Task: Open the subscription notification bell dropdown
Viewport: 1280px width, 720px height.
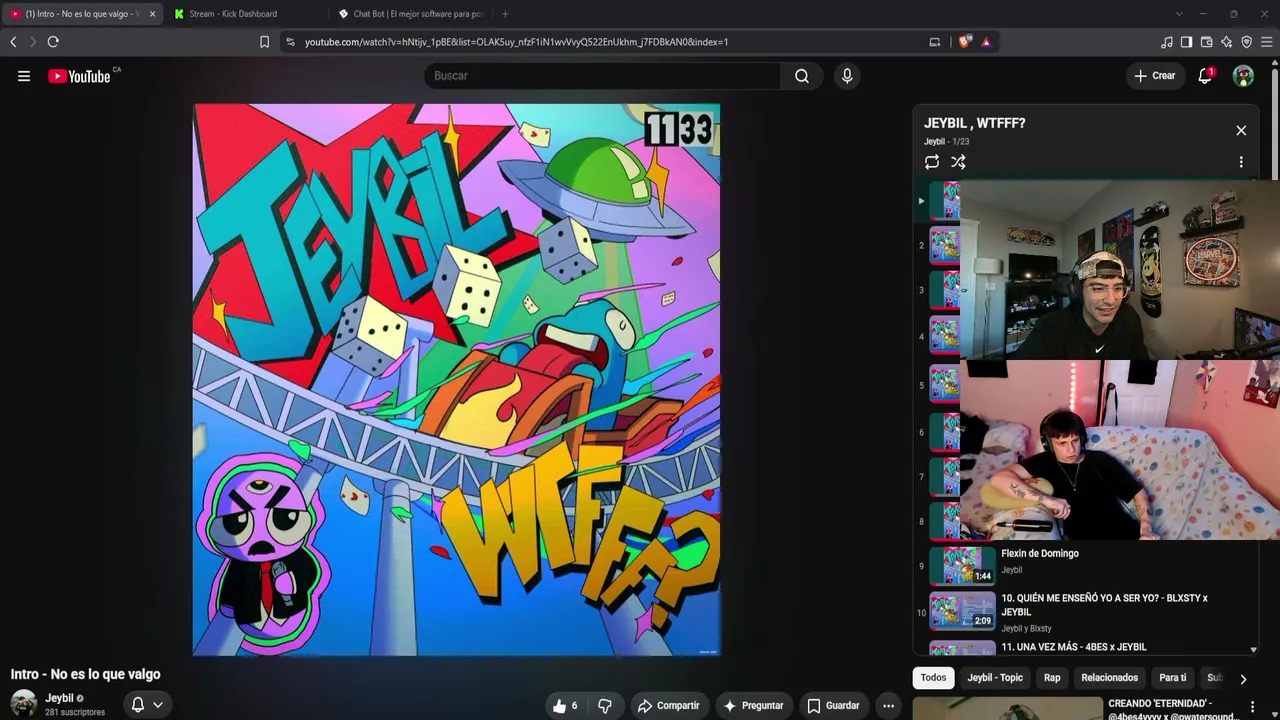Action: tap(147, 705)
